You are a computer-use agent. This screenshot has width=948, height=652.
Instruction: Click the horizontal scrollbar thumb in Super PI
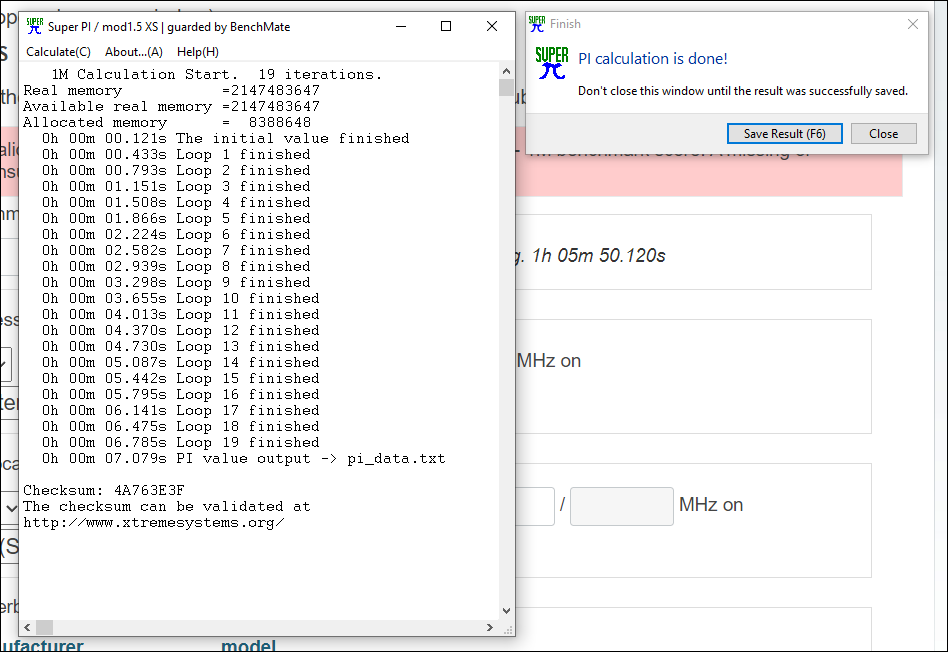pyautogui.click(x=45, y=627)
